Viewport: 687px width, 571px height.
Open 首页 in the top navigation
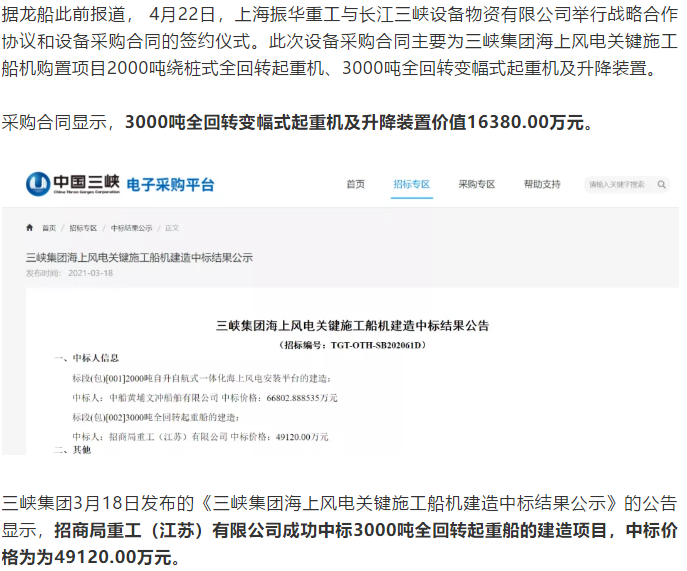pos(355,185)
